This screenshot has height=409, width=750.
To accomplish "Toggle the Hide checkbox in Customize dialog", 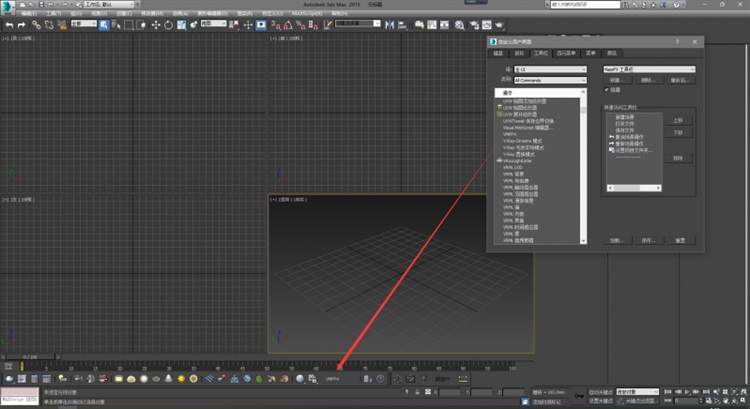I will click(606, 89).
